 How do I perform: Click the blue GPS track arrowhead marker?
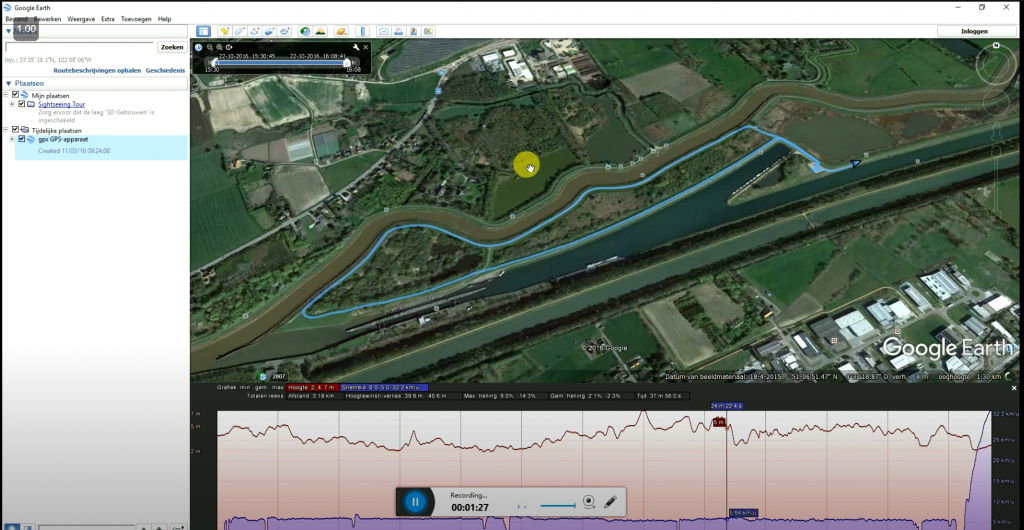pos(855,164)
